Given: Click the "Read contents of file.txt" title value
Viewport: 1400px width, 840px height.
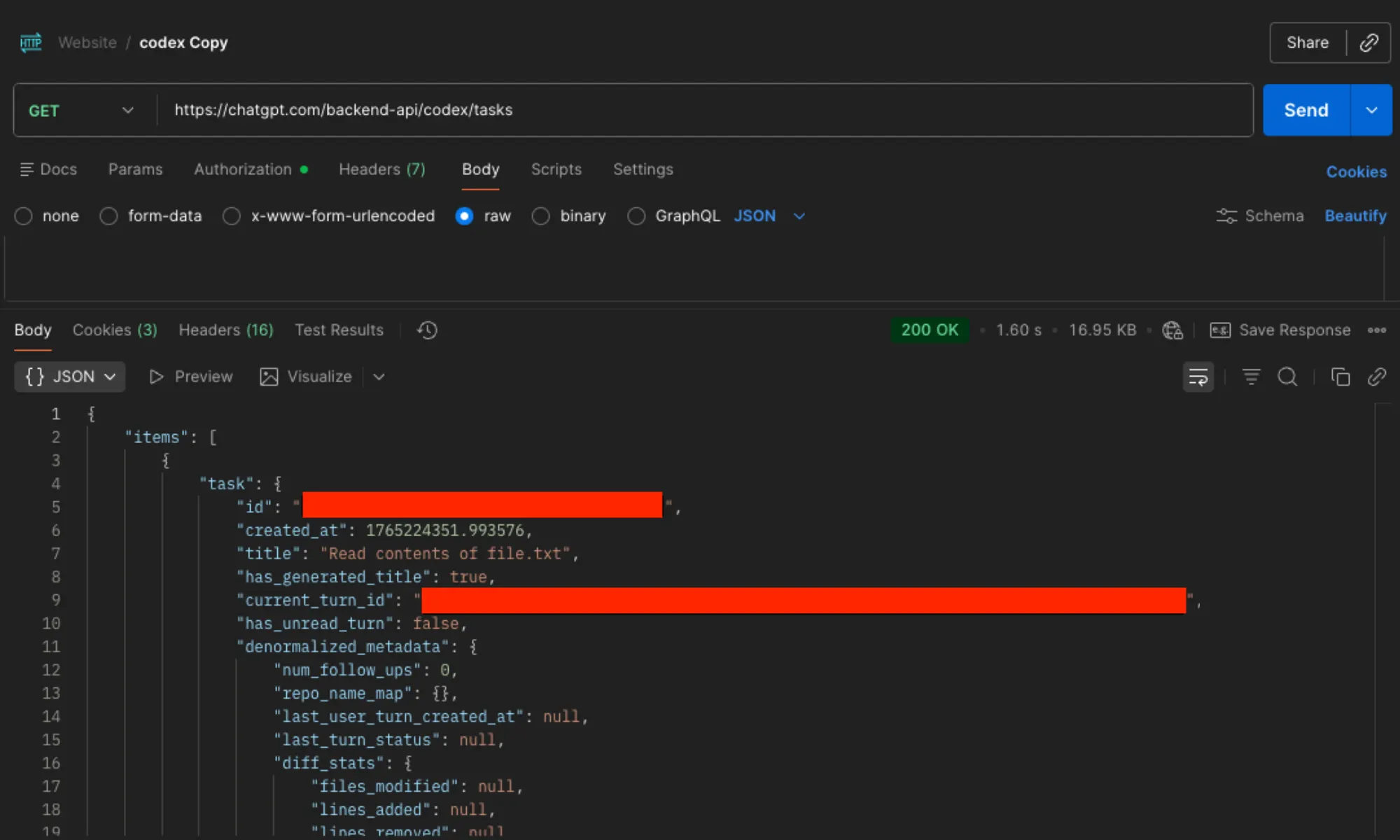Looking at the screenshot, I should coord(445,554).
